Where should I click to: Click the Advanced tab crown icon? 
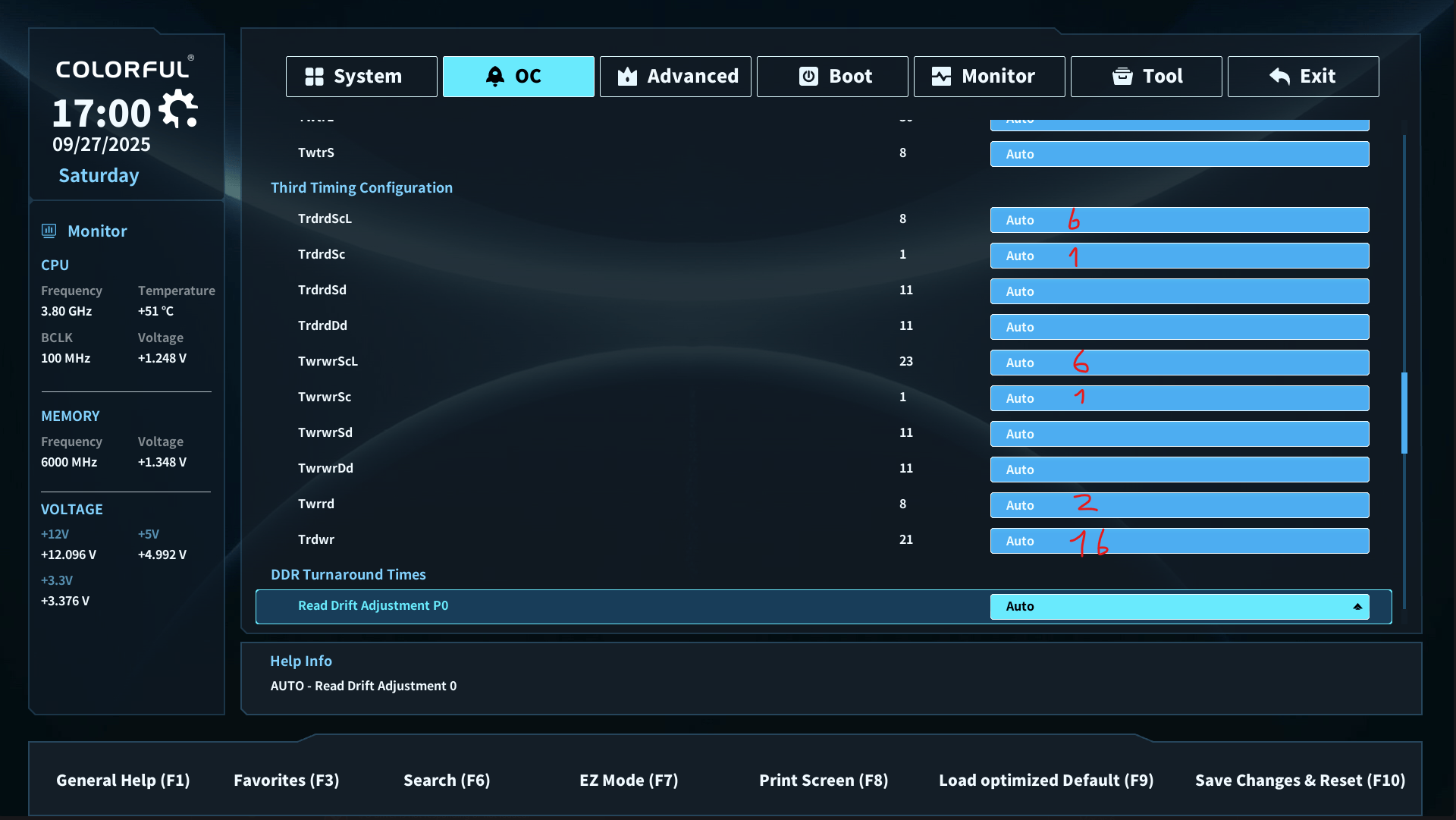pyautogui.click(x=627, y=77)
